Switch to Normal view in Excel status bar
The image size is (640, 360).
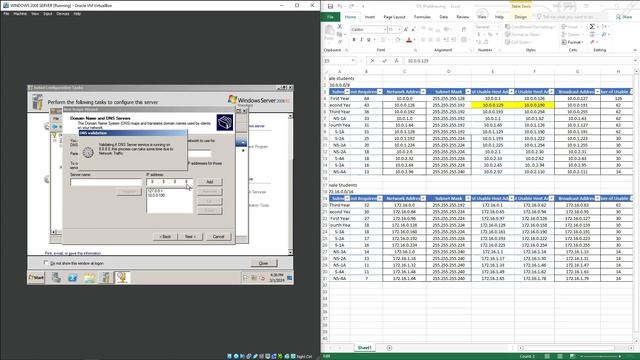[547, 356]
